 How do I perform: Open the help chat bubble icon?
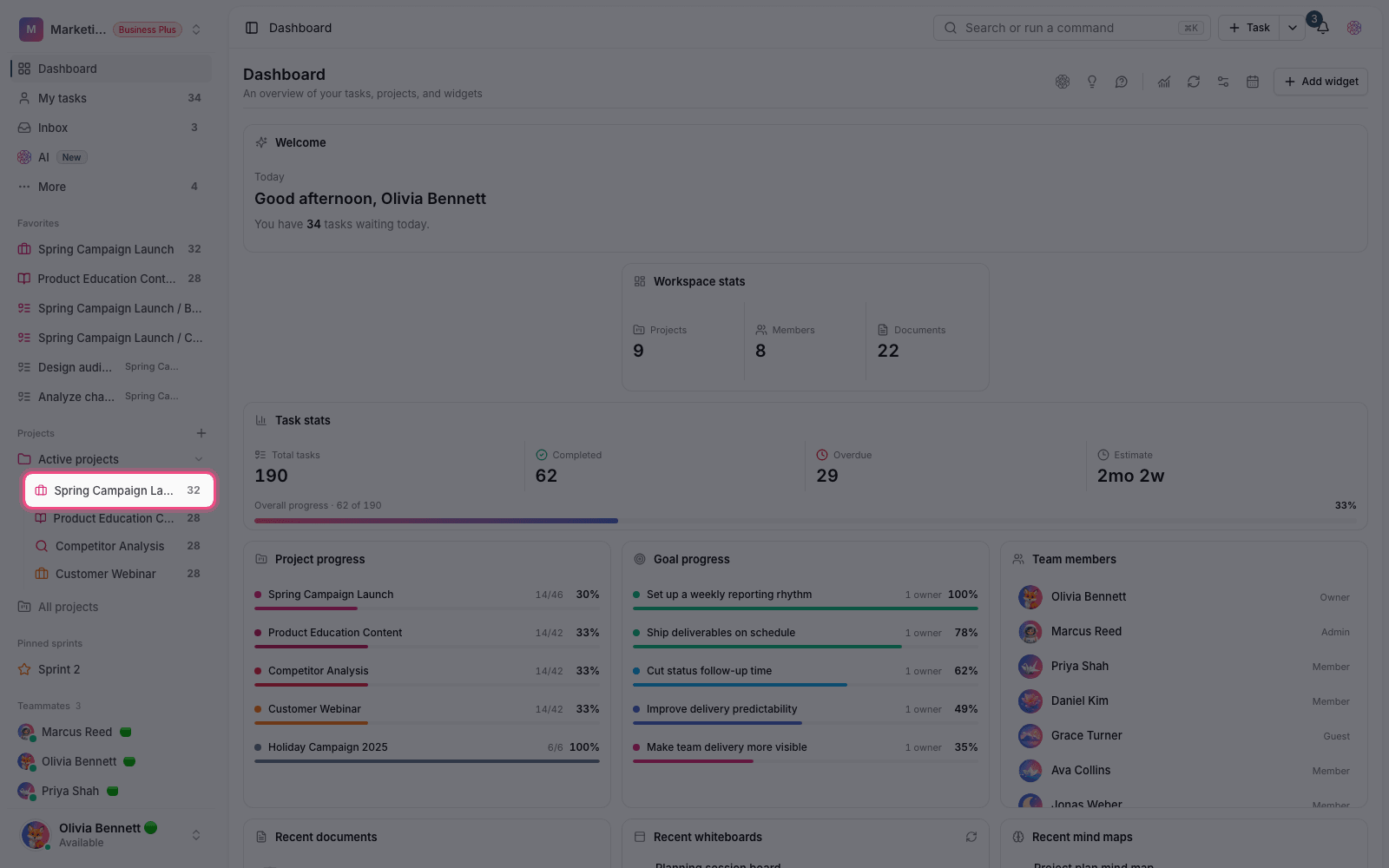click(x=1122, y=82)
